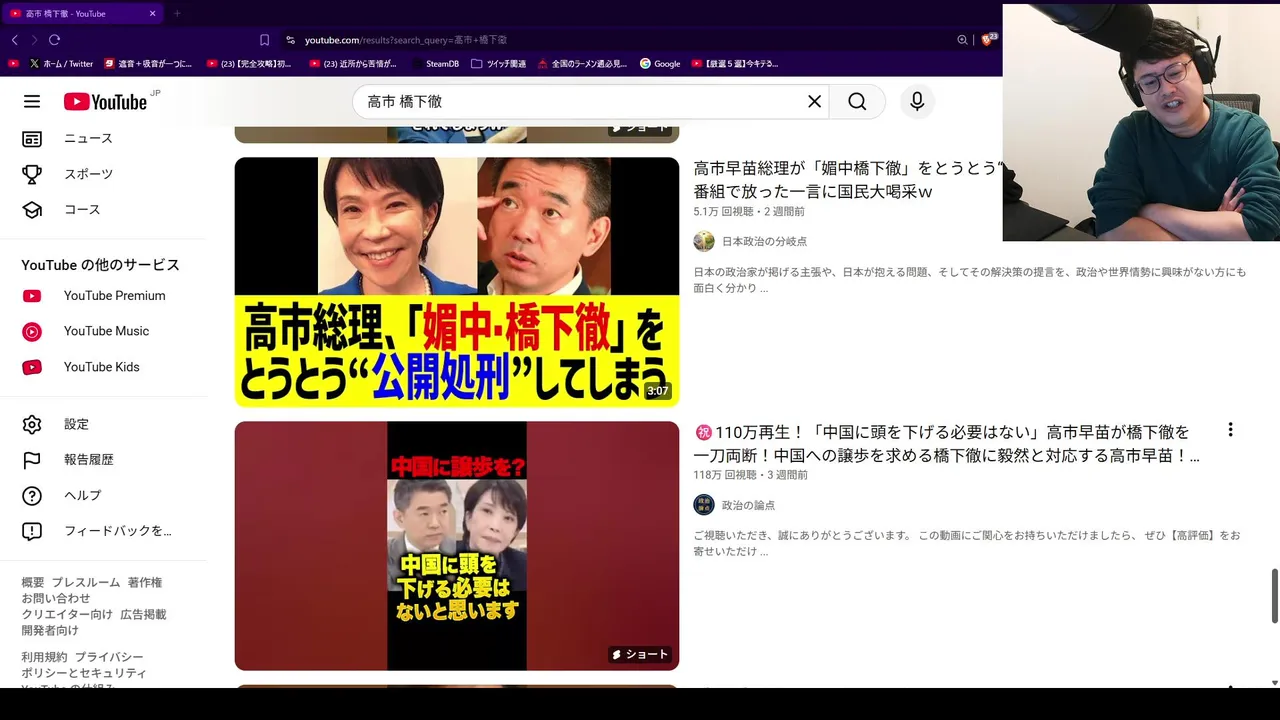1280x720 pixels.
Task: Start voice search with microphone
Action: 916,101
